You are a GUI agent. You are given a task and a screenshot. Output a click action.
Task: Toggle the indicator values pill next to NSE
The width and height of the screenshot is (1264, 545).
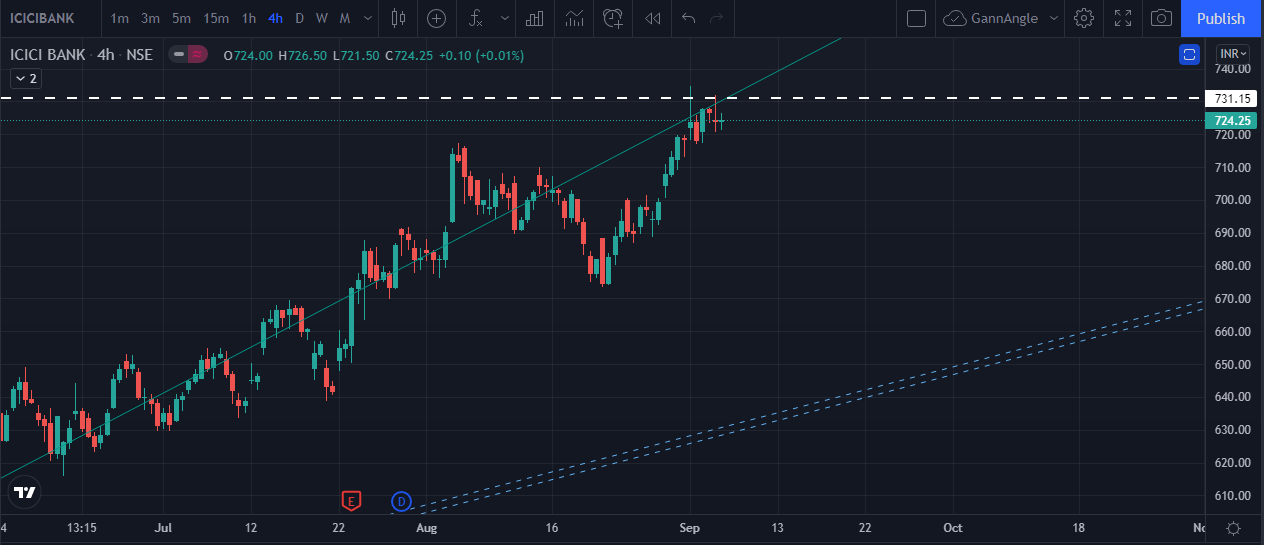[188, 54]
